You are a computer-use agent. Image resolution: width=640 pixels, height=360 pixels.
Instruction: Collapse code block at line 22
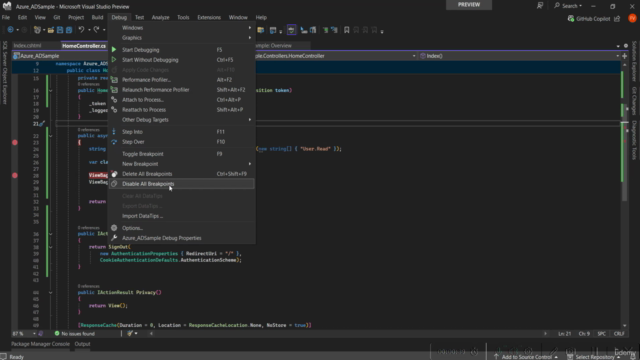tap(51, 136)
